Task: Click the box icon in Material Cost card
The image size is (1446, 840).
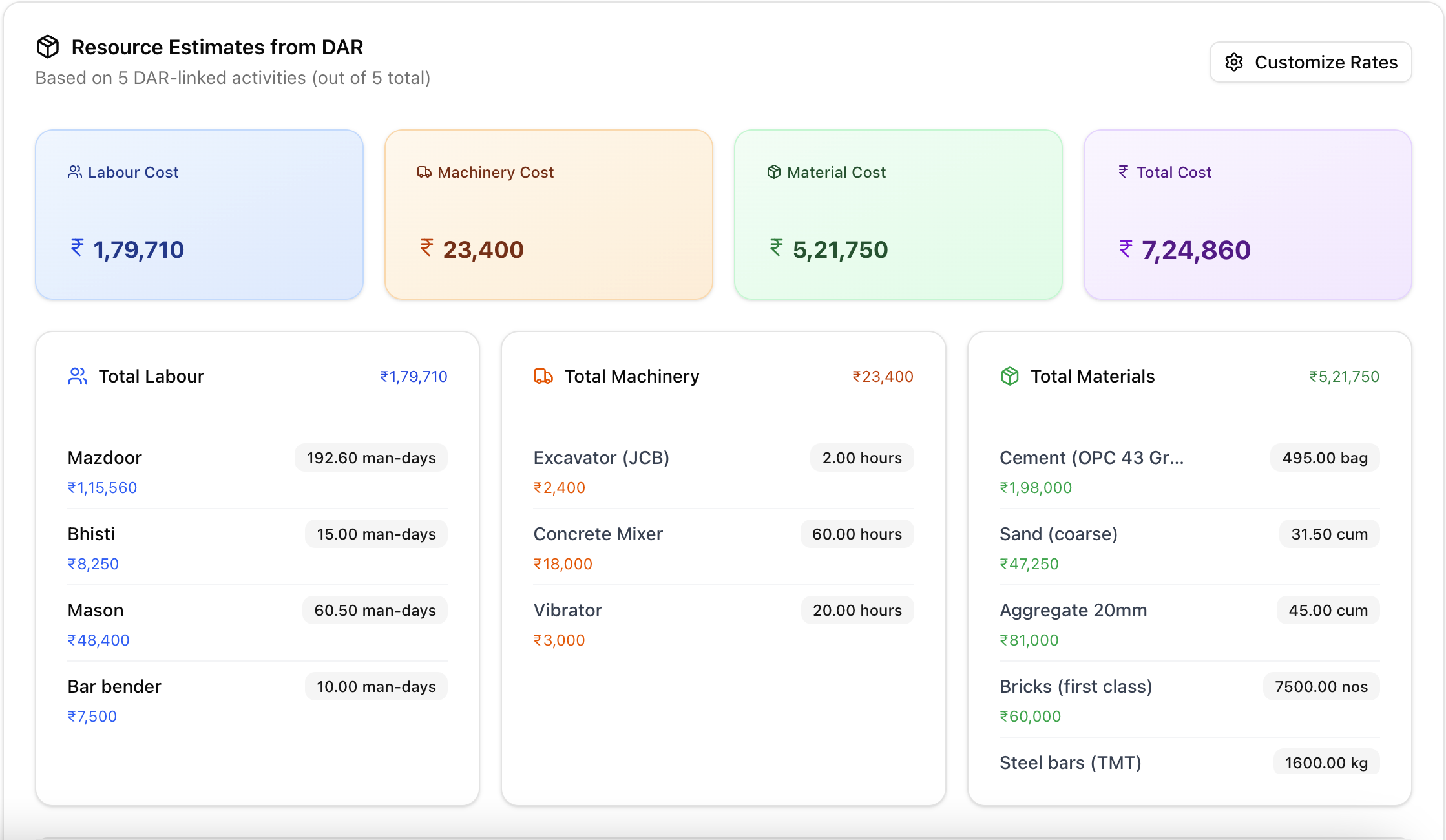Action: (773, 172)
